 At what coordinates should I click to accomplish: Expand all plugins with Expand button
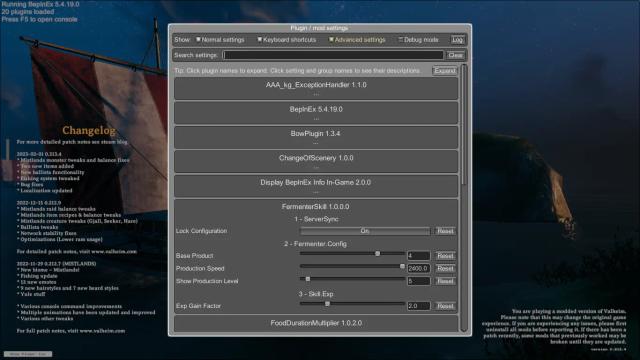coord(444,71)
